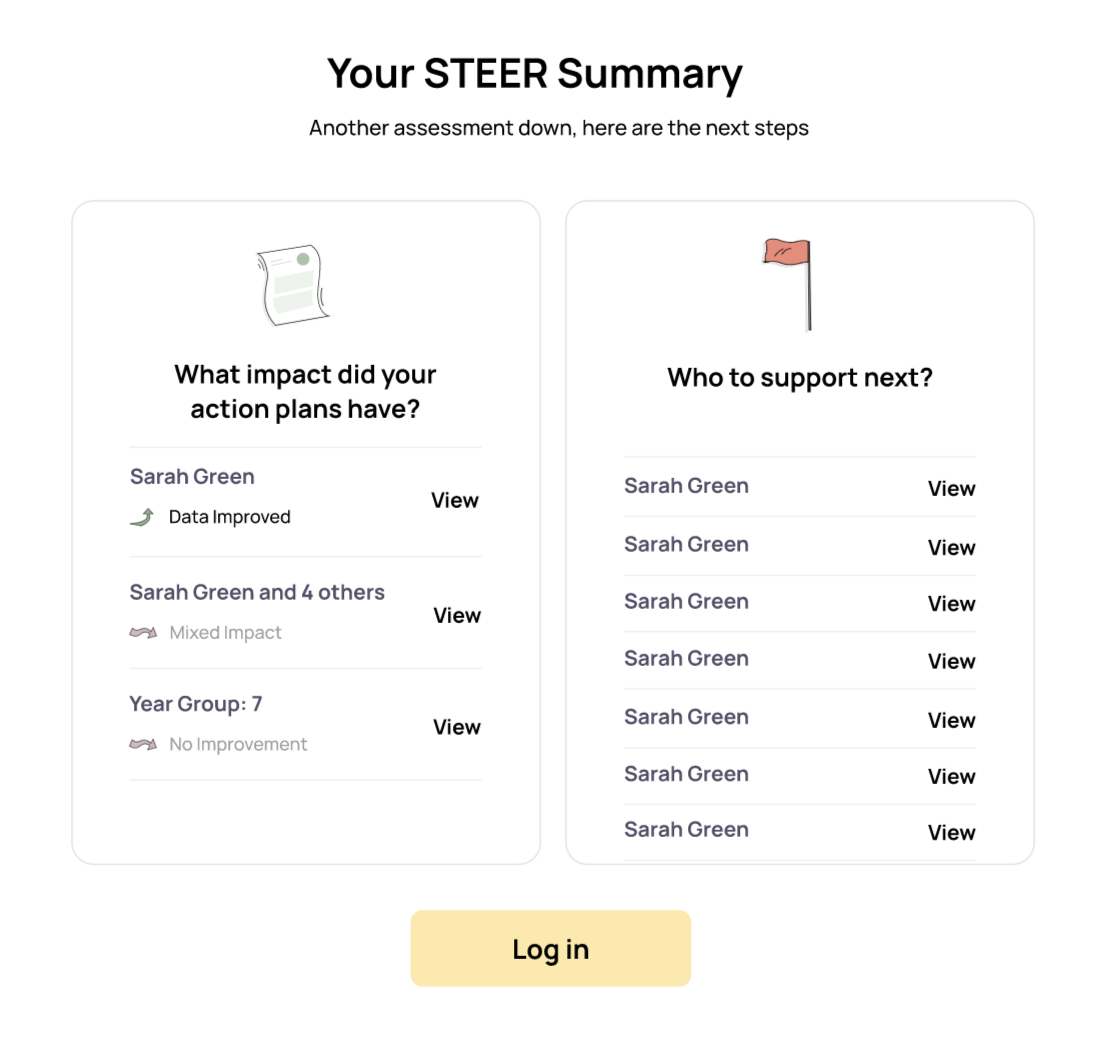View Sarah Green and 4 others plan
This screenshot has height=1046, width=1112.
pyautogui.click(x=457, y=616)
